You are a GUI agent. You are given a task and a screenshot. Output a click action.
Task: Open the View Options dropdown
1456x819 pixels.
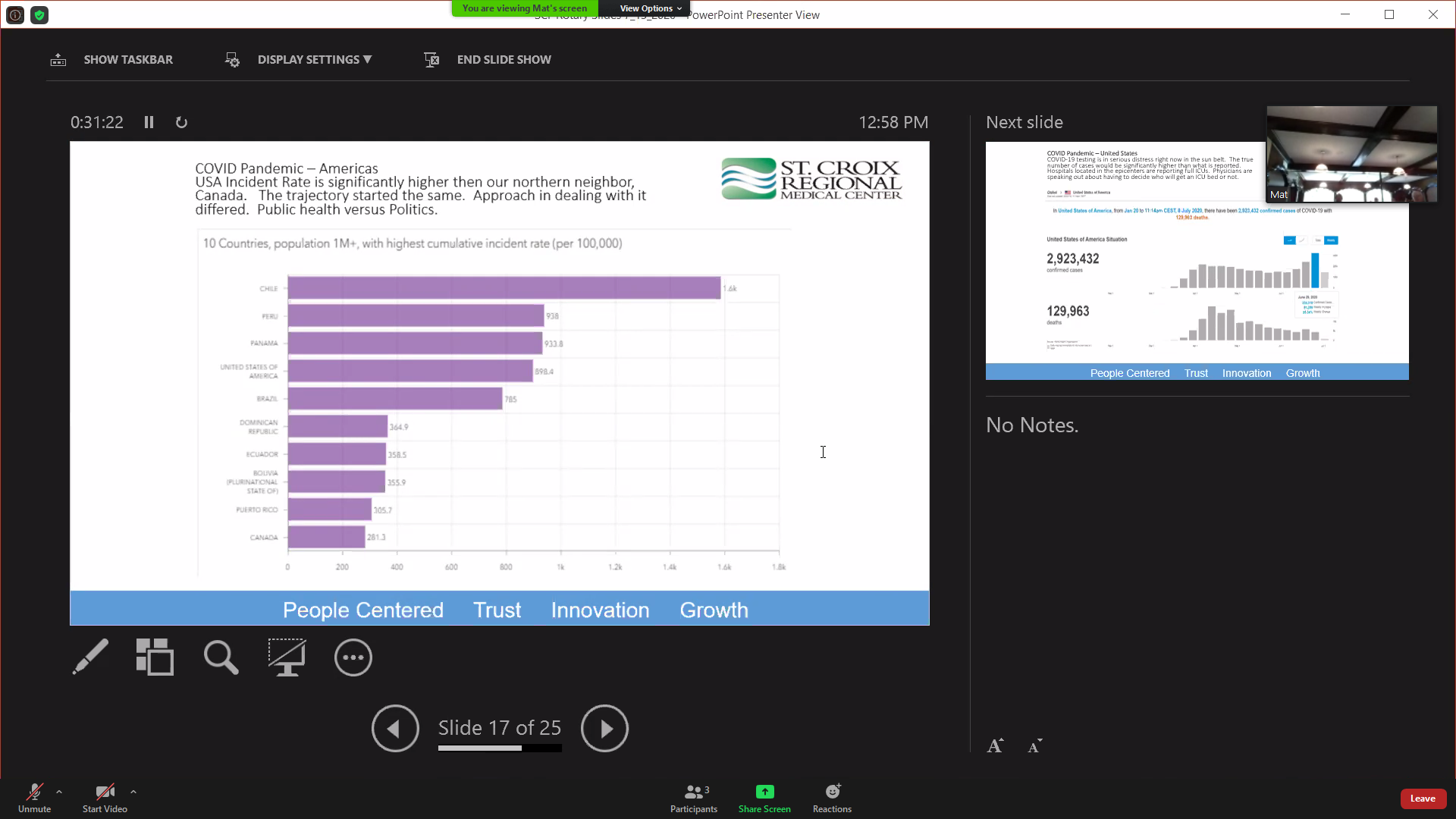650,8
